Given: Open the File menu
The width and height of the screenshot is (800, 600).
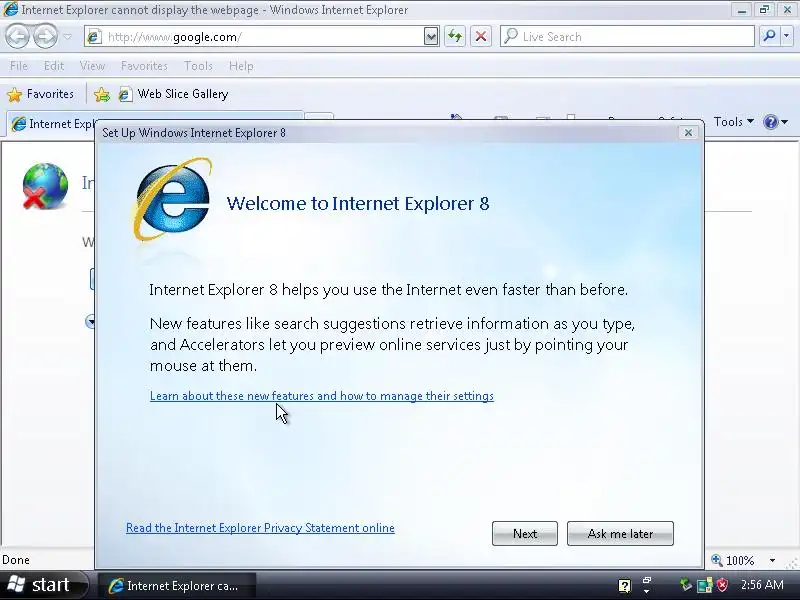Looking at the screenshot, I should pyautogui.click(x=19, y=66).
